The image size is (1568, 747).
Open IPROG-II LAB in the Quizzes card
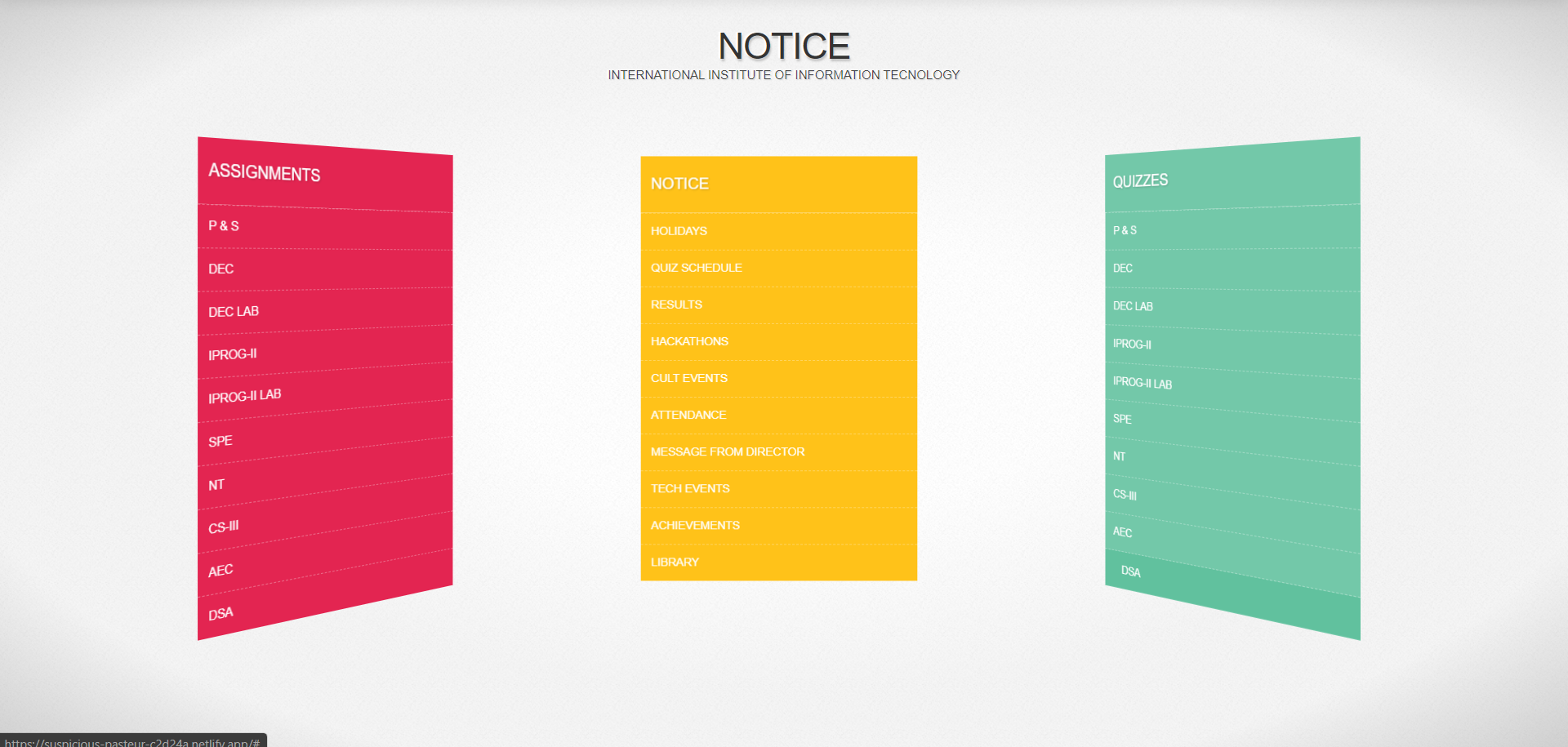1232,394
